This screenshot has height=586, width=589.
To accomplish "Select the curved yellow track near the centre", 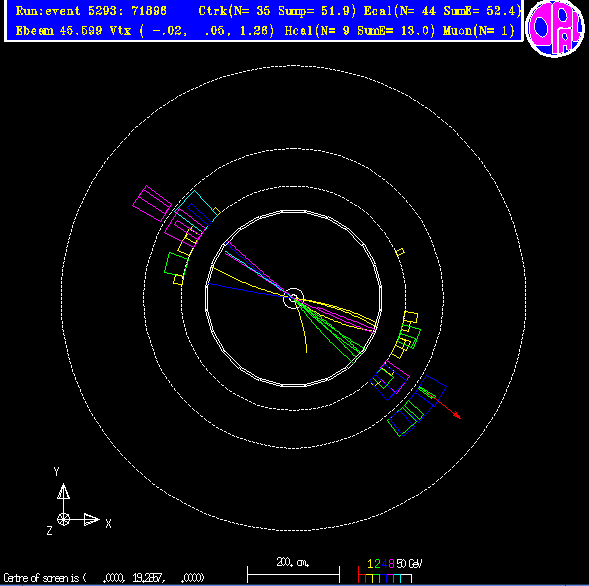I will tap(301, 326).
